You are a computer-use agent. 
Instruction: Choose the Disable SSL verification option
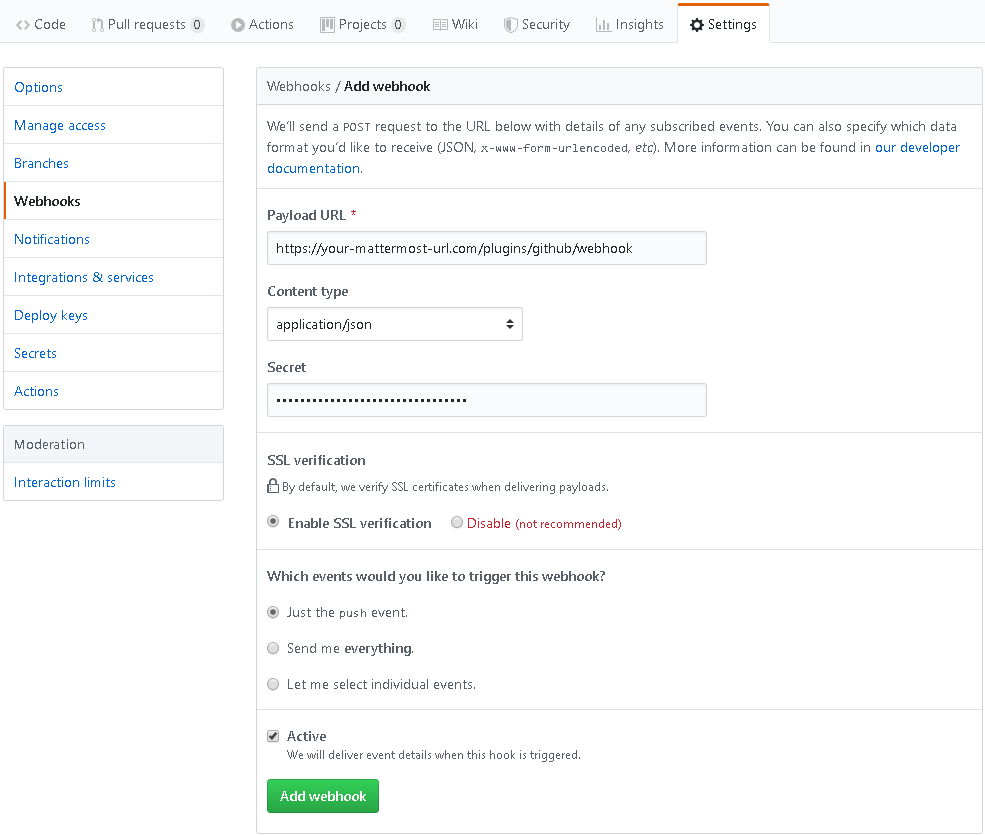(457, 522)
